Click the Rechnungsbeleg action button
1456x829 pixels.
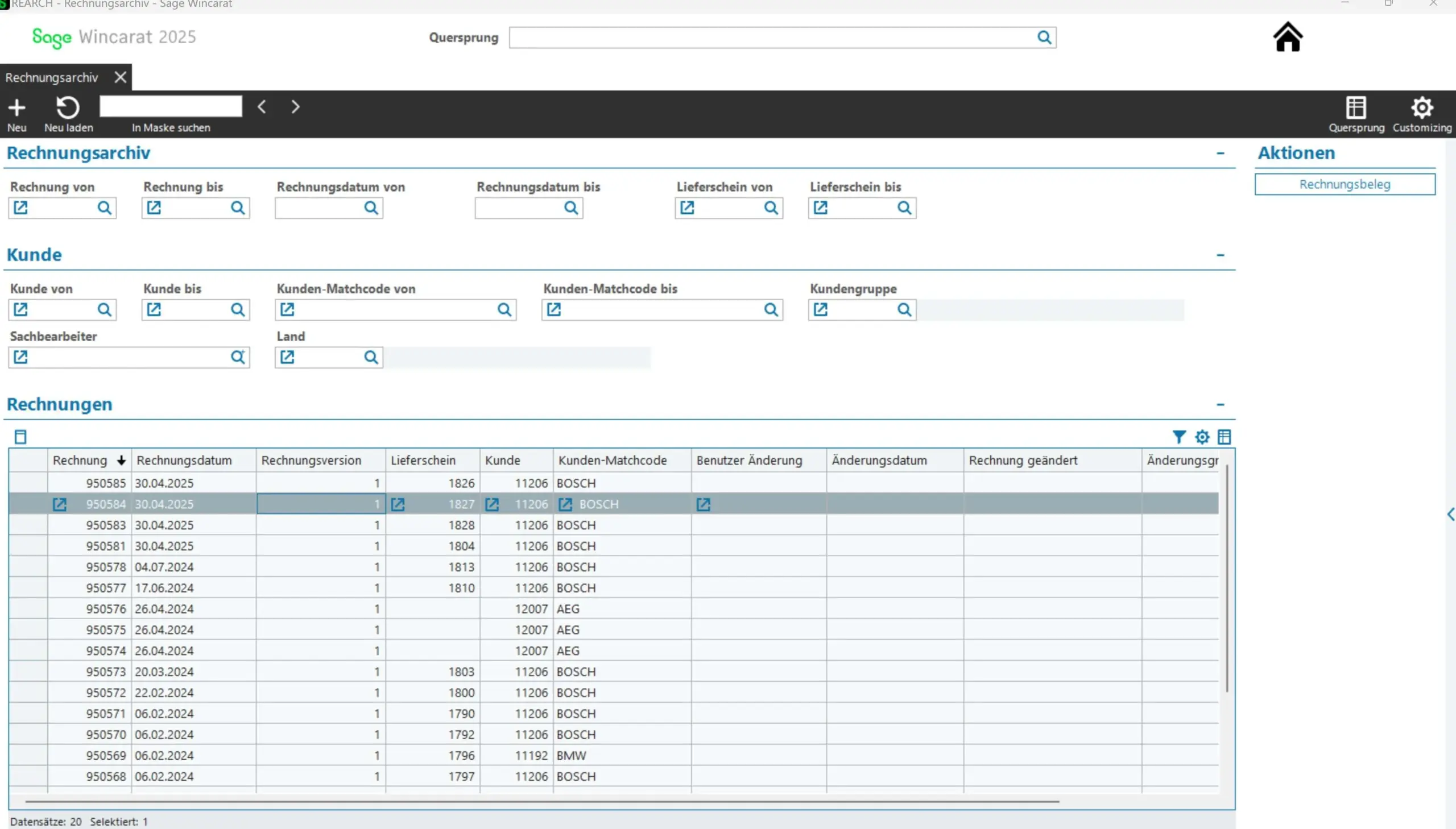point(1345,184)
